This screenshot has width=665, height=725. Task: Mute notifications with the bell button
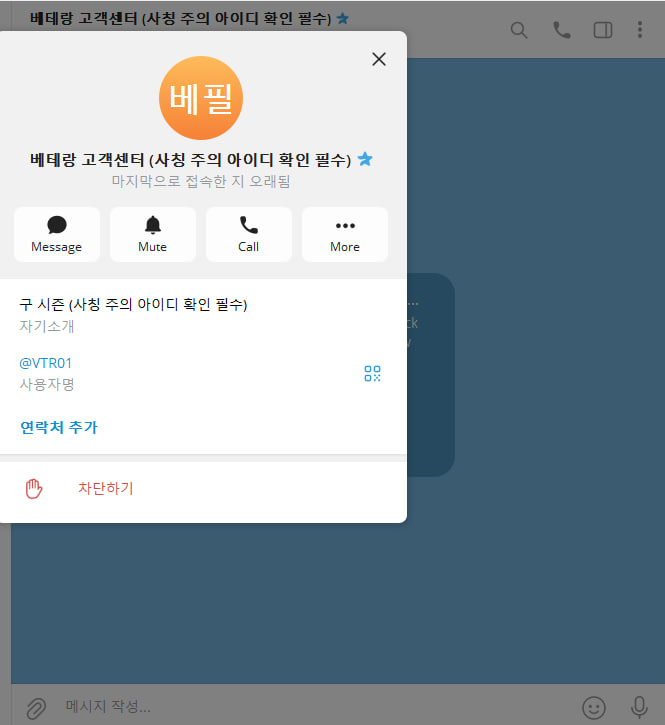coord(153,234)
